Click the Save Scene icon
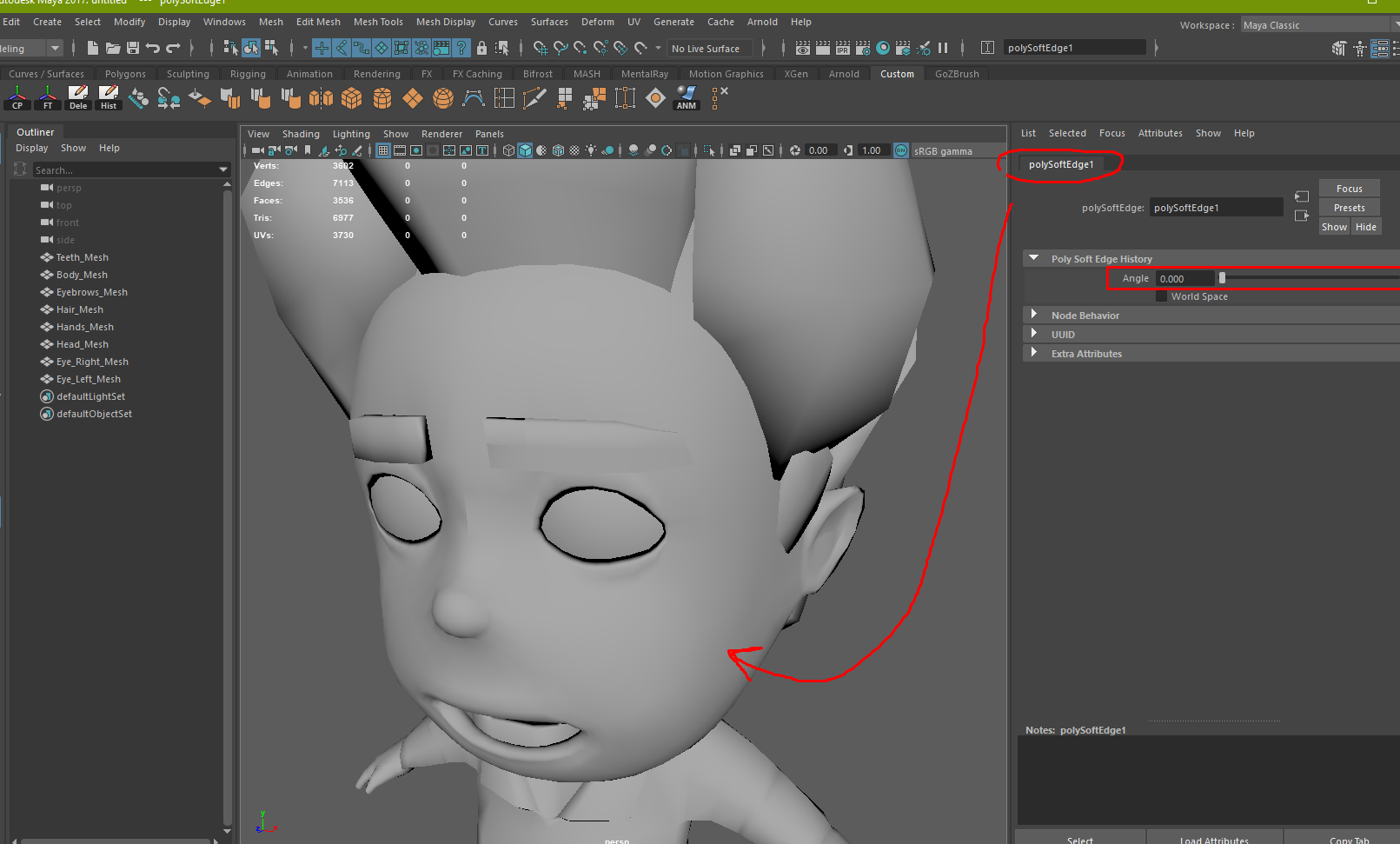Screen dimensions: 1400x844 (132, 48)
